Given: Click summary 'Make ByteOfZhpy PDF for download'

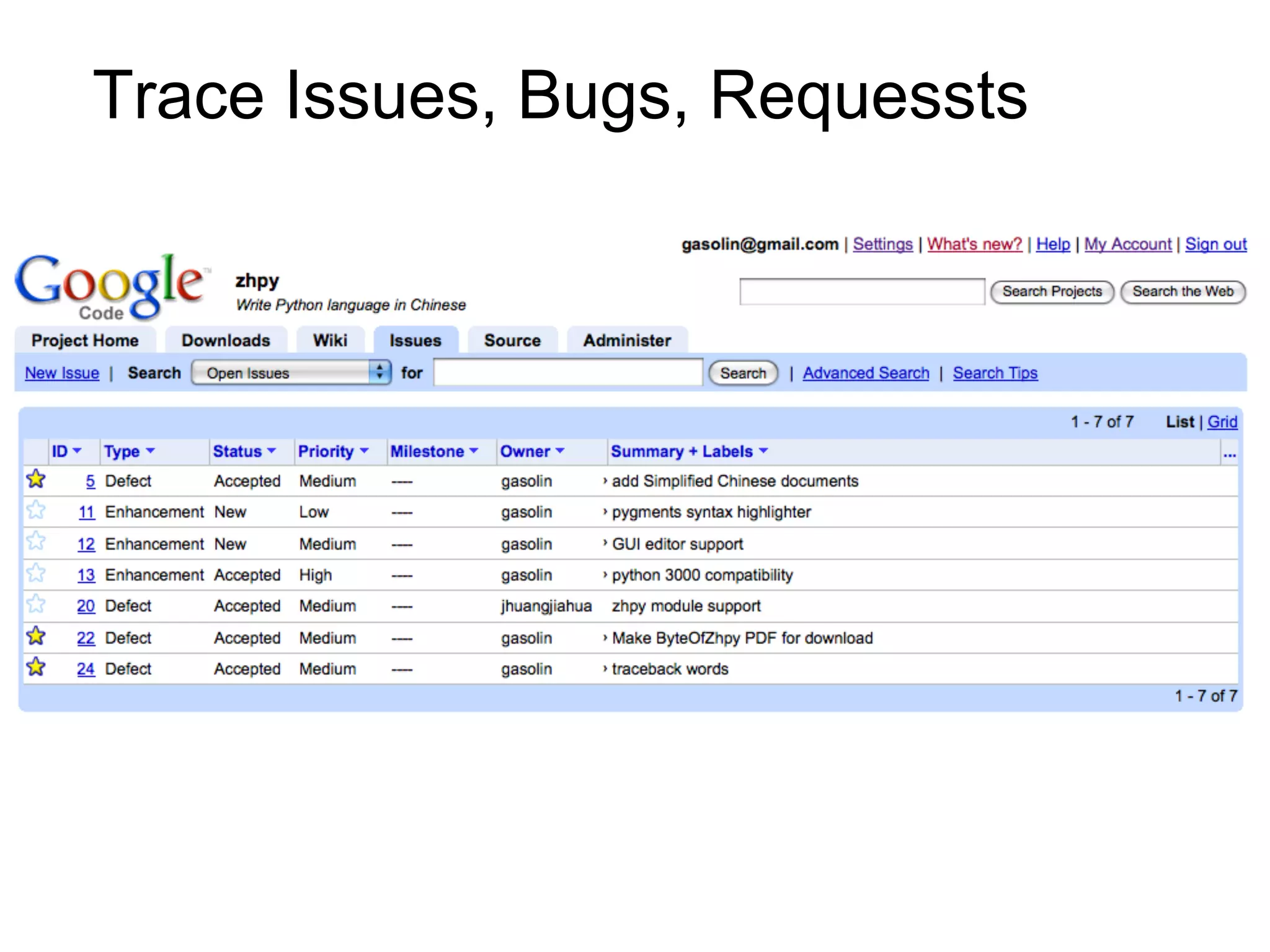Looking at the screenshot, I should [742, 638].
